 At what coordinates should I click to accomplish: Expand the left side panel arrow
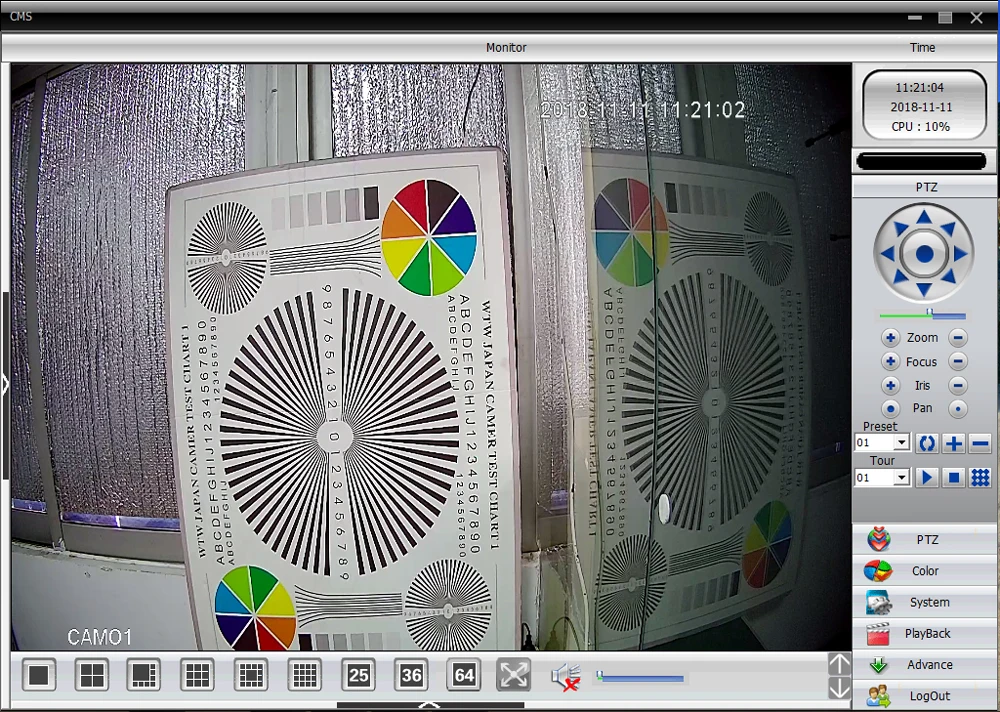pos(5,385)
